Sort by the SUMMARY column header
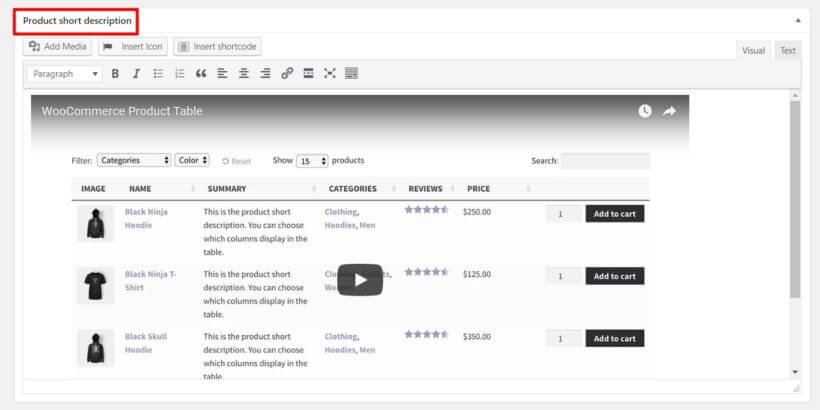 point(227,189)
